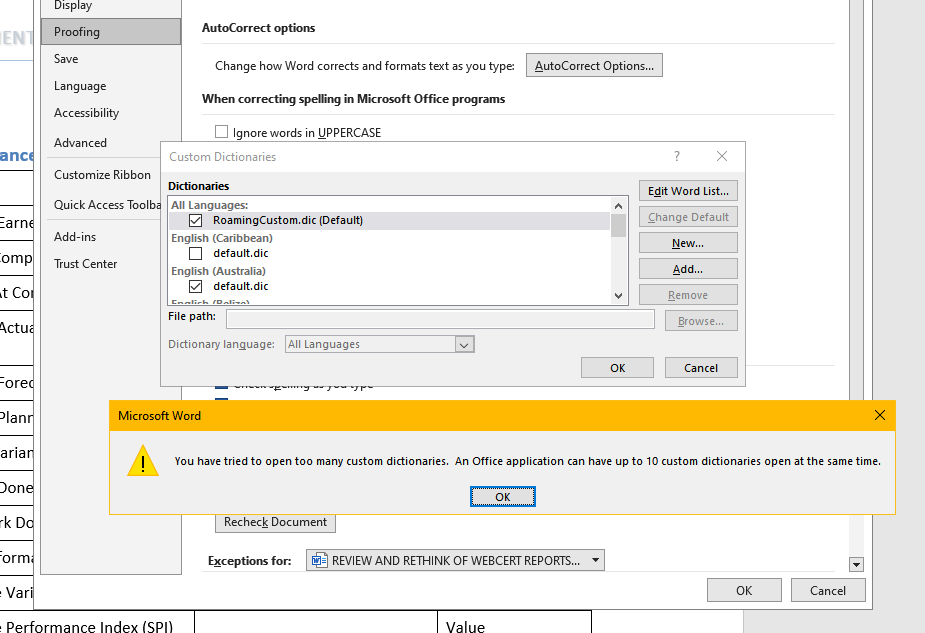Check the English (Caribbean) default.dic checkbox
The height and width of the screenshot is (633, 925).
[x=195, y=254]
